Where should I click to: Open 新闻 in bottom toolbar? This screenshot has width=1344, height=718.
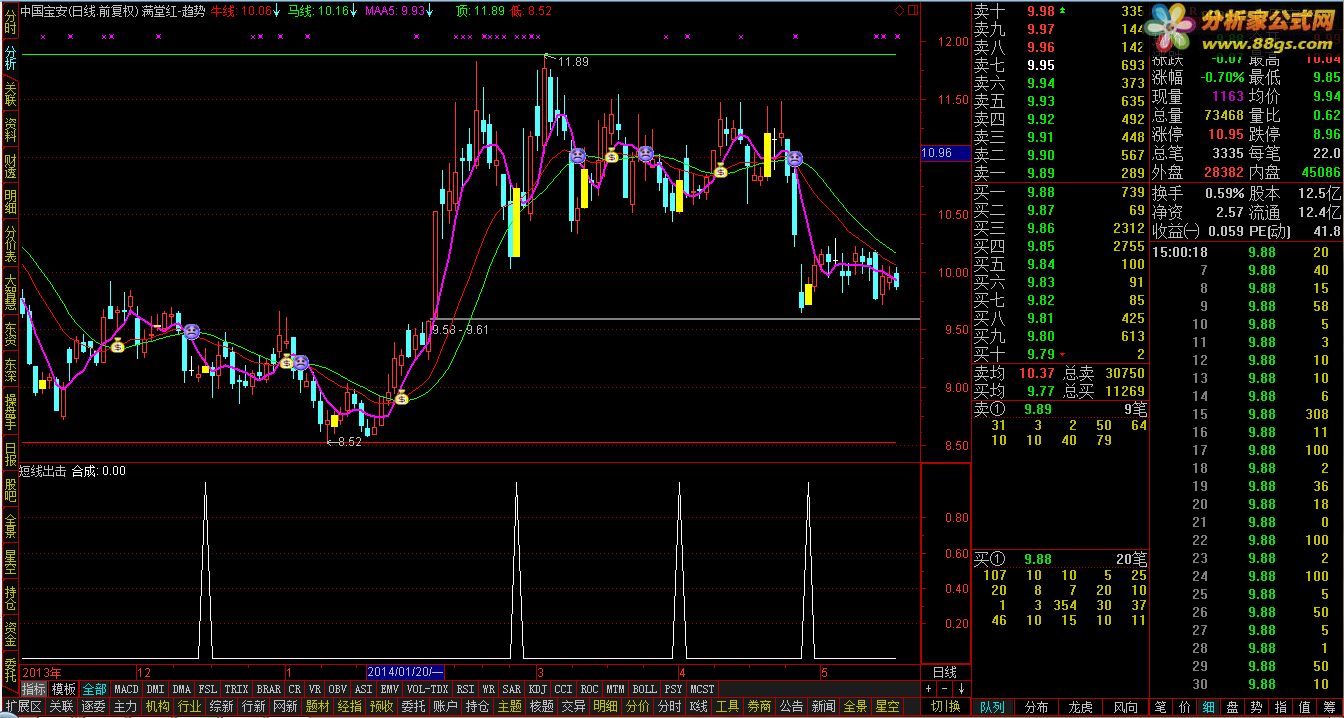pos(823,707)
